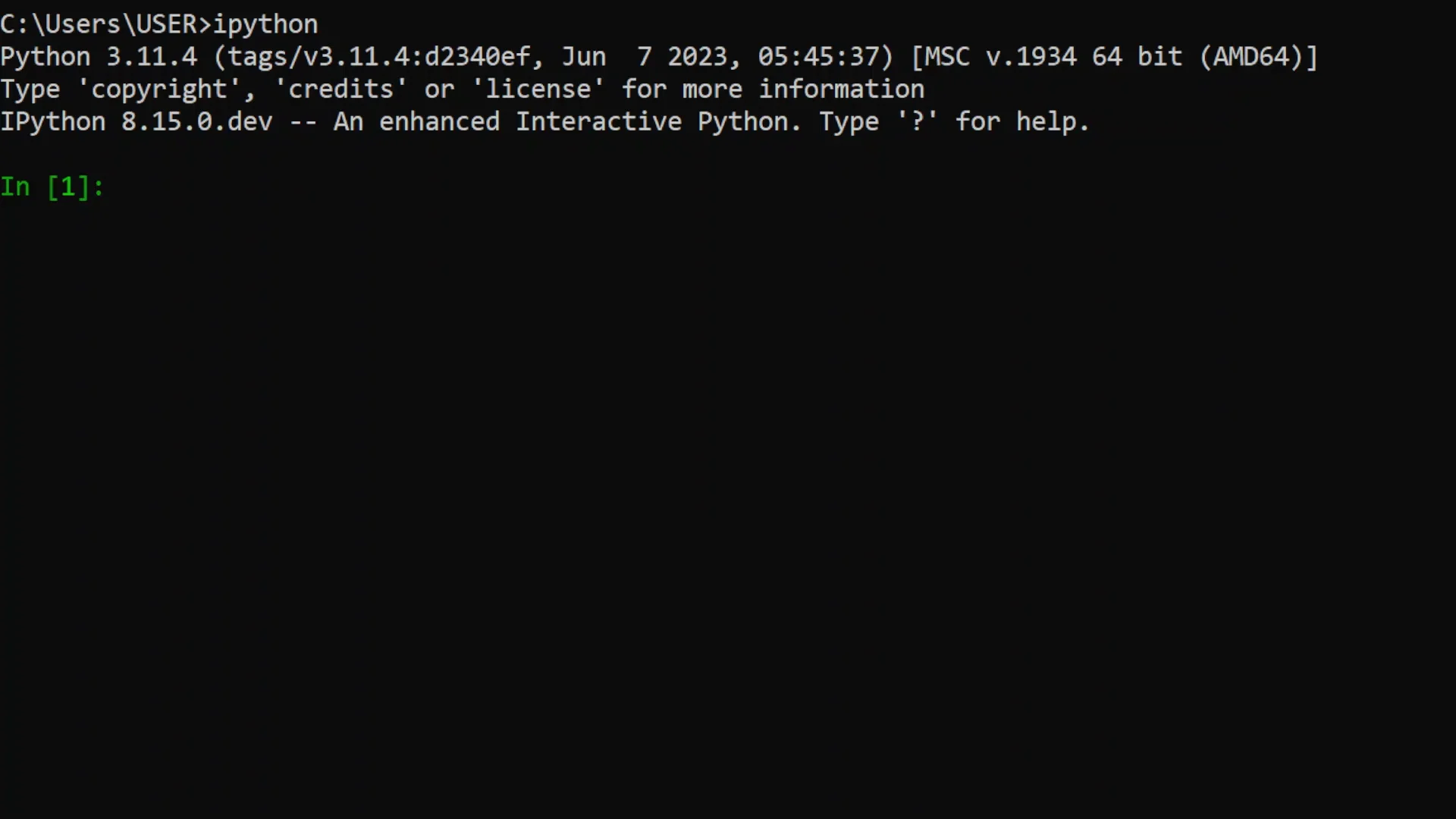Image resolution: width=1456 pixels, height=819 pixels.
Task: Click the words for help.
Action: (x=1015, y=122)
